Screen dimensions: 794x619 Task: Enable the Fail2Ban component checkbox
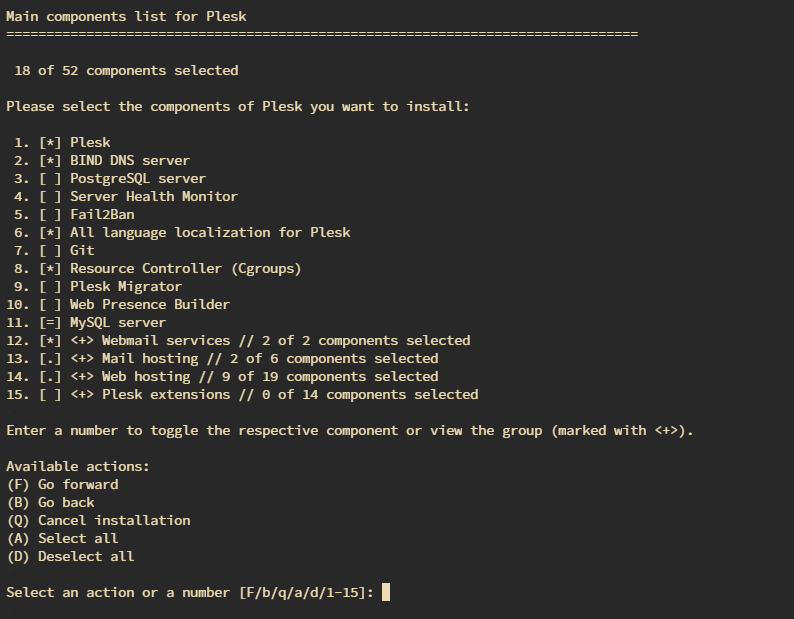click(50, 214)
